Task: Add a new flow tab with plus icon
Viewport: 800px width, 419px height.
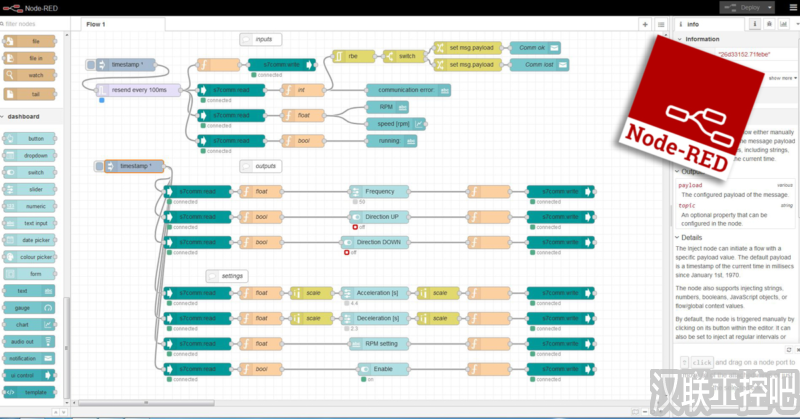Action: tap(646, 24)
